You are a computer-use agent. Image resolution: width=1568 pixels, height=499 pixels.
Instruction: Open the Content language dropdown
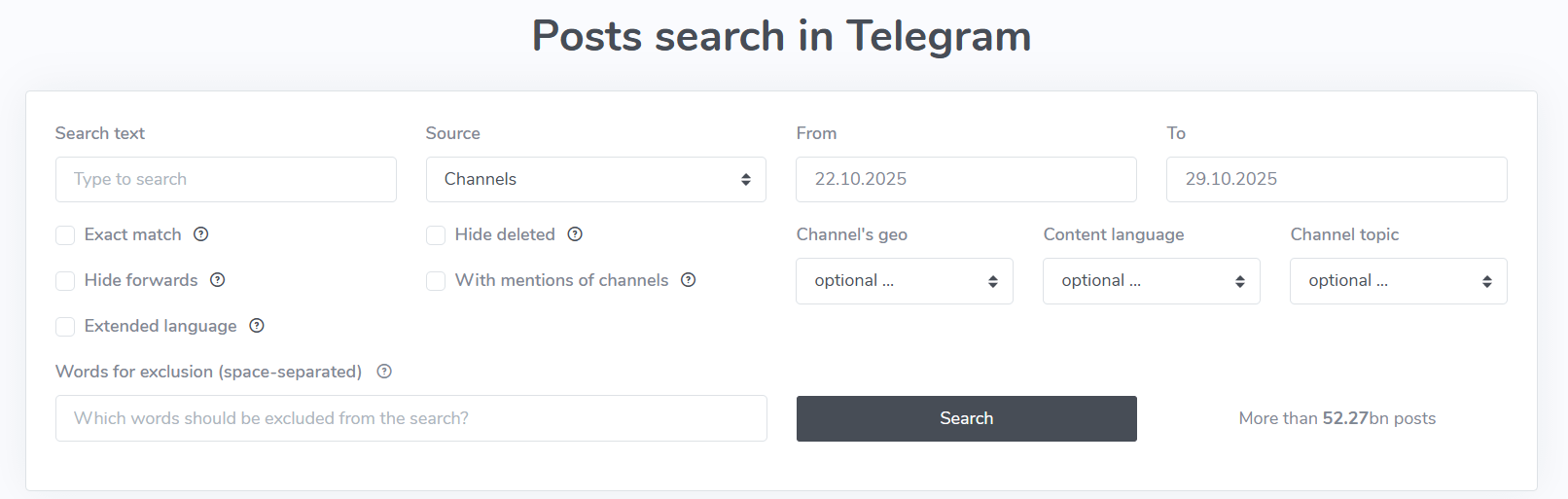(1151, 281)
